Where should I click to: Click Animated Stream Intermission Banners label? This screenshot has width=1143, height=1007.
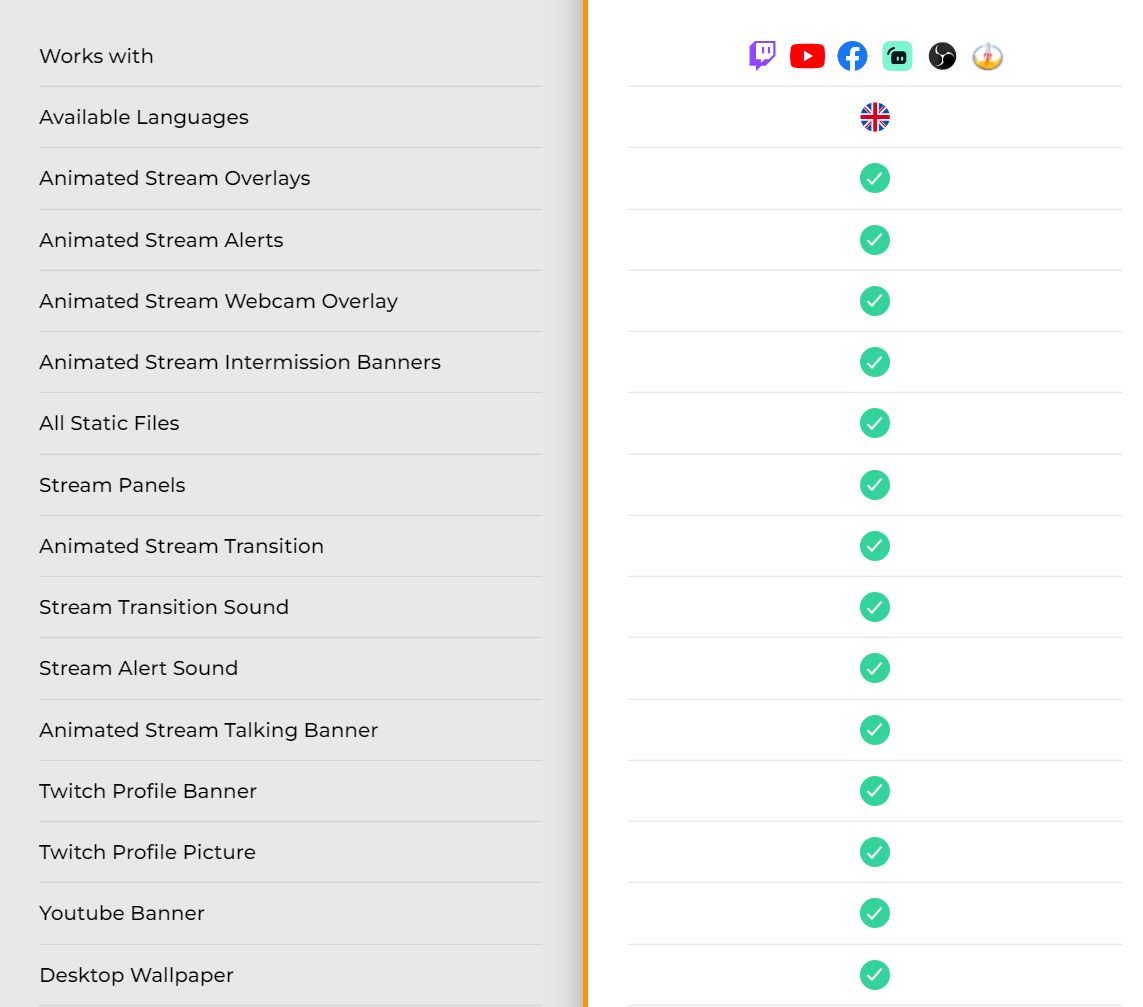tap(240, 362)
